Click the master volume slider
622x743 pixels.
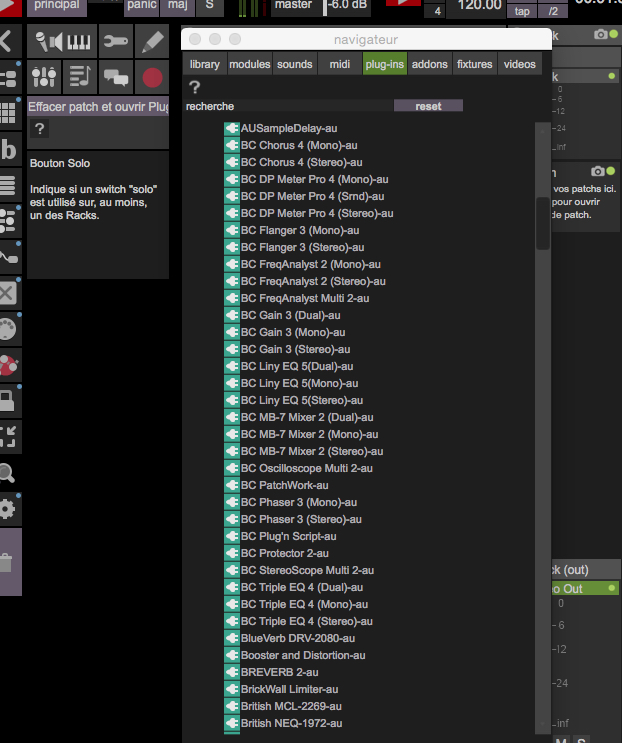(x=325, y=8)
